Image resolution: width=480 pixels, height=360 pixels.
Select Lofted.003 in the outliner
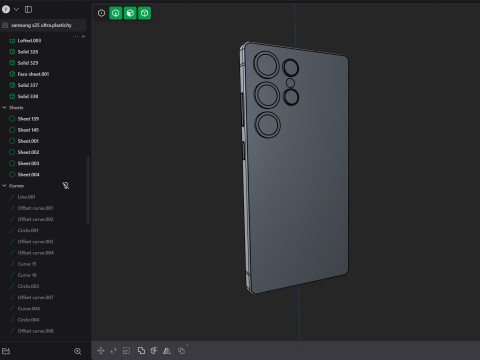pos(29,41)
